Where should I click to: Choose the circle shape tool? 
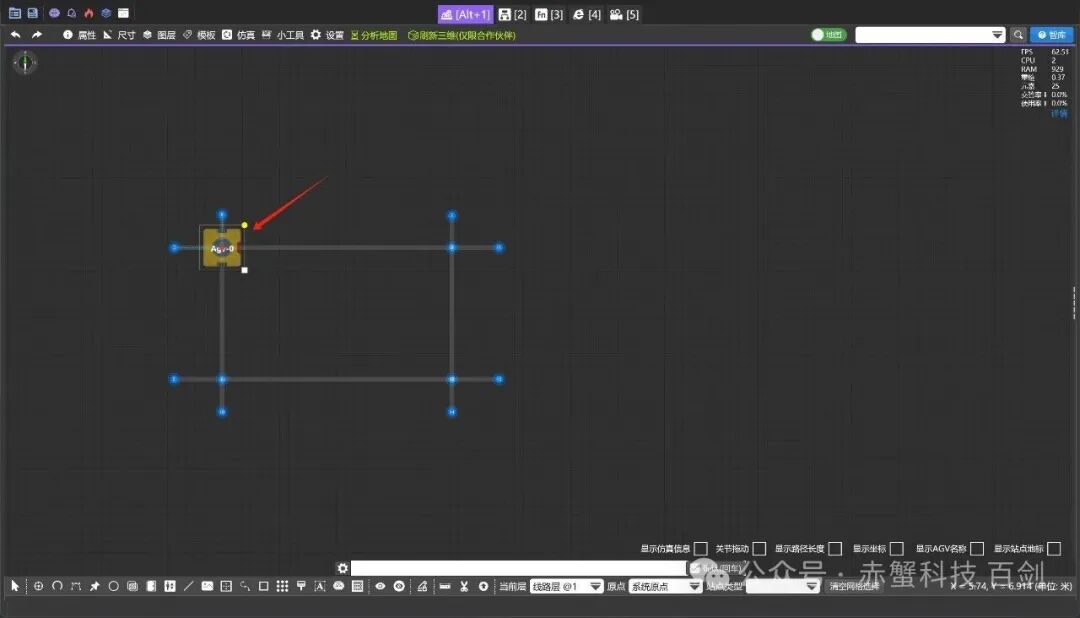(114, 586)
